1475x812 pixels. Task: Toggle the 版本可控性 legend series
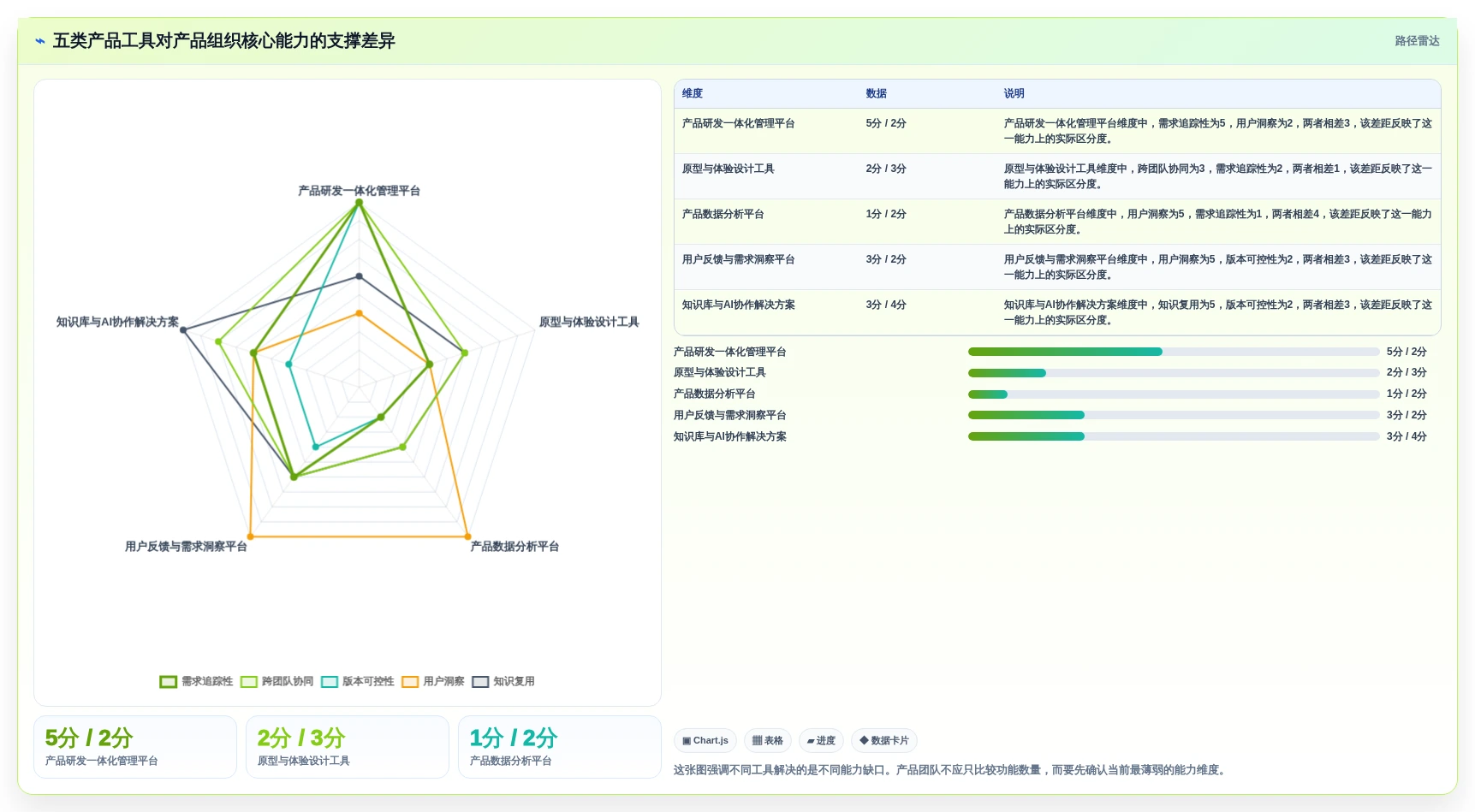pos(357,682)
